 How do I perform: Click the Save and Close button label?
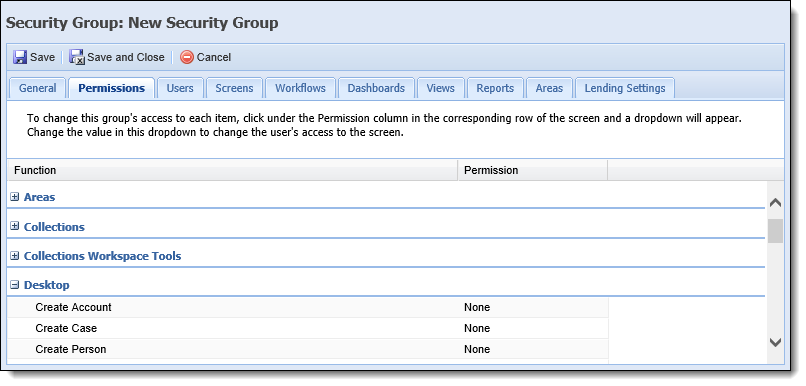pyautogui.click(x=125, y=57)
